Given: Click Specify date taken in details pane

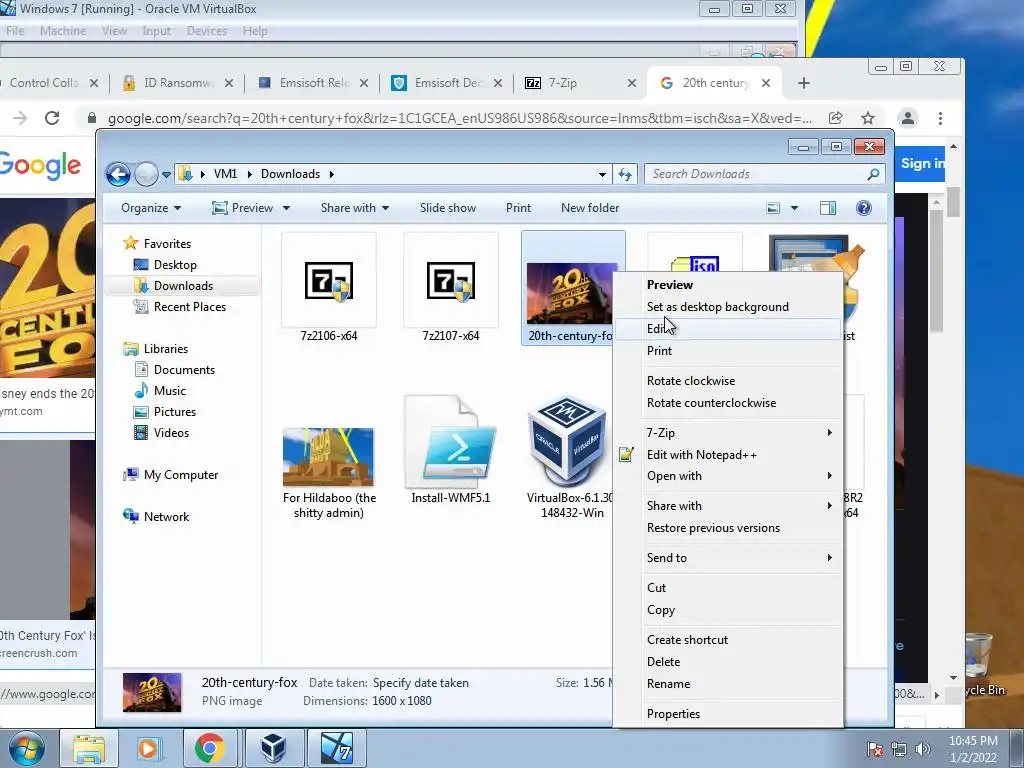Looking at the screenshot, I should (x=421, y=683).
